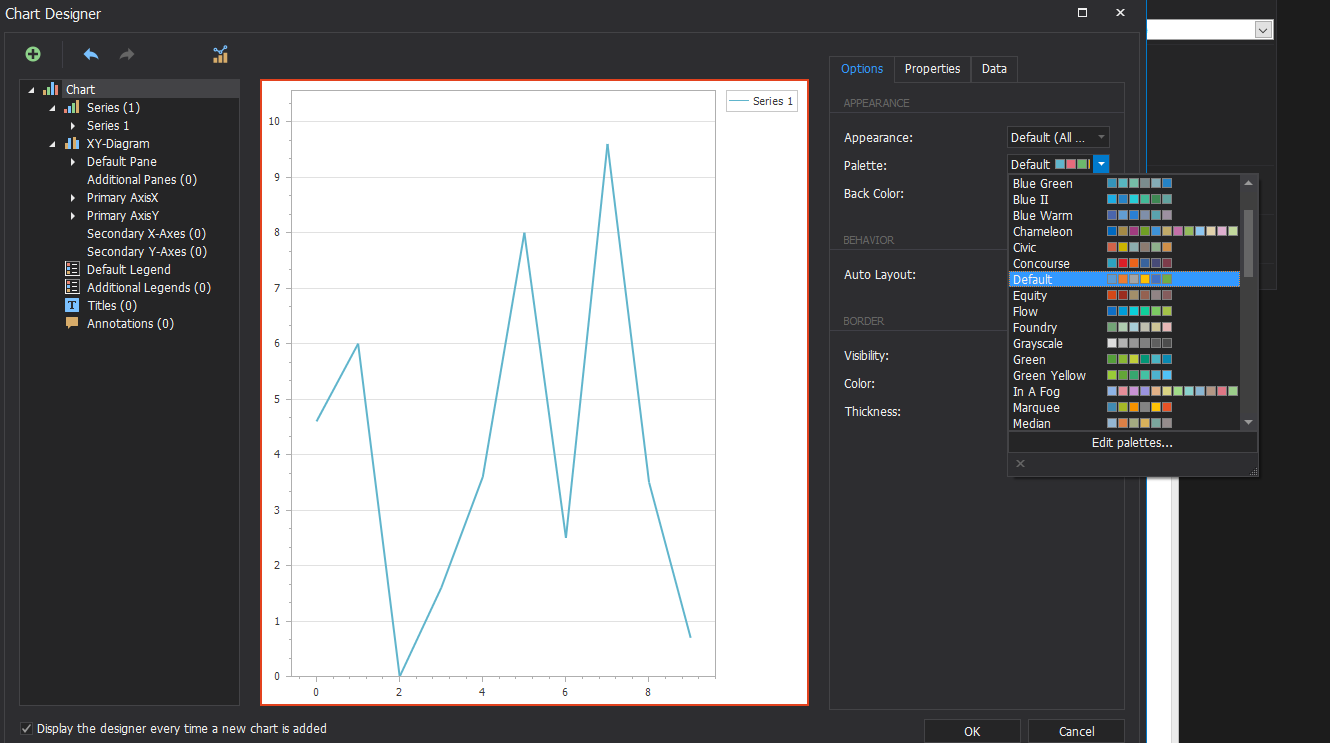Switch to the Properties tab
This screenshot has width=1330, height=743.
click(x=932, y=69)
